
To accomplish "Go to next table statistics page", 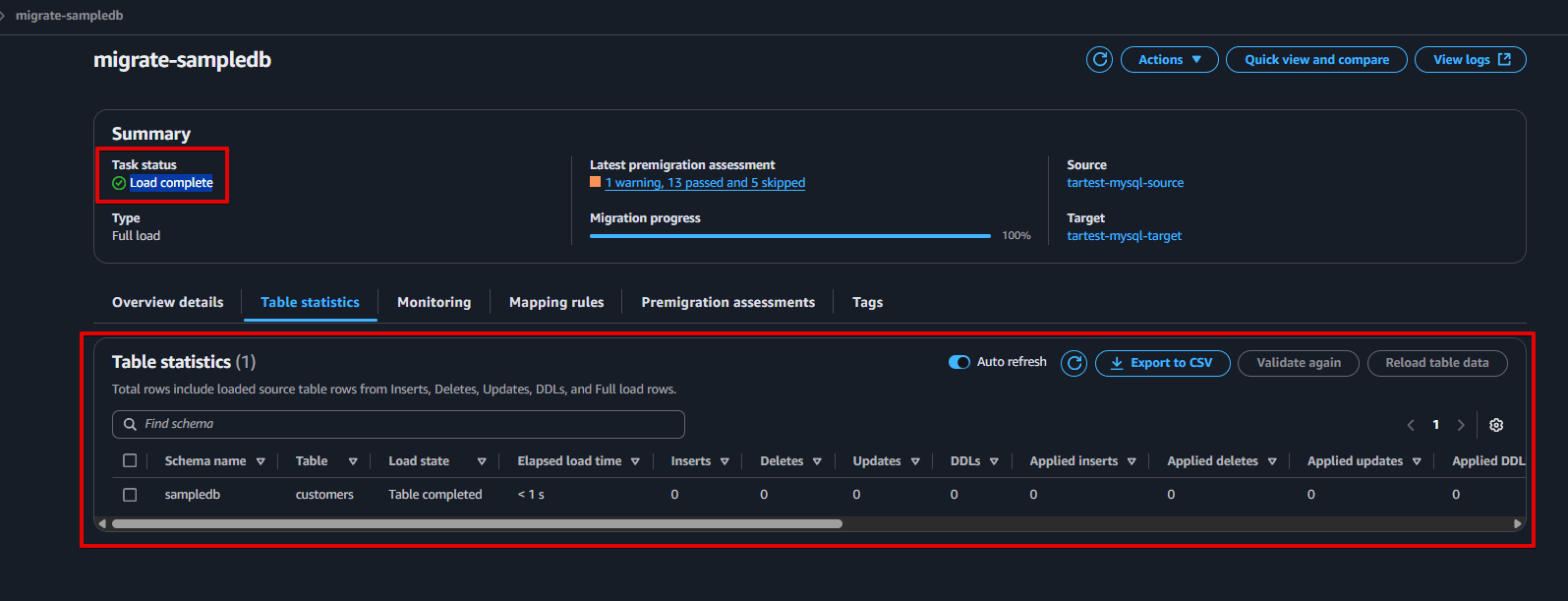I will (x=1461, y=425).
